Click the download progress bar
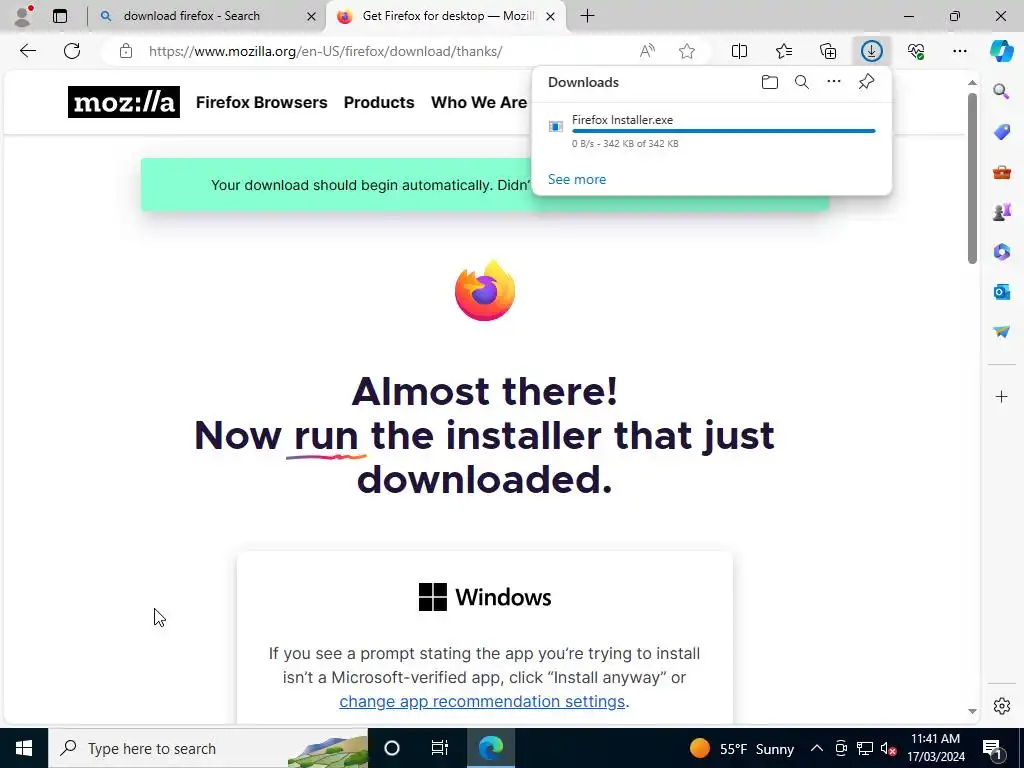This screenshot has width=1024, height=768. [x=724, y=131]
